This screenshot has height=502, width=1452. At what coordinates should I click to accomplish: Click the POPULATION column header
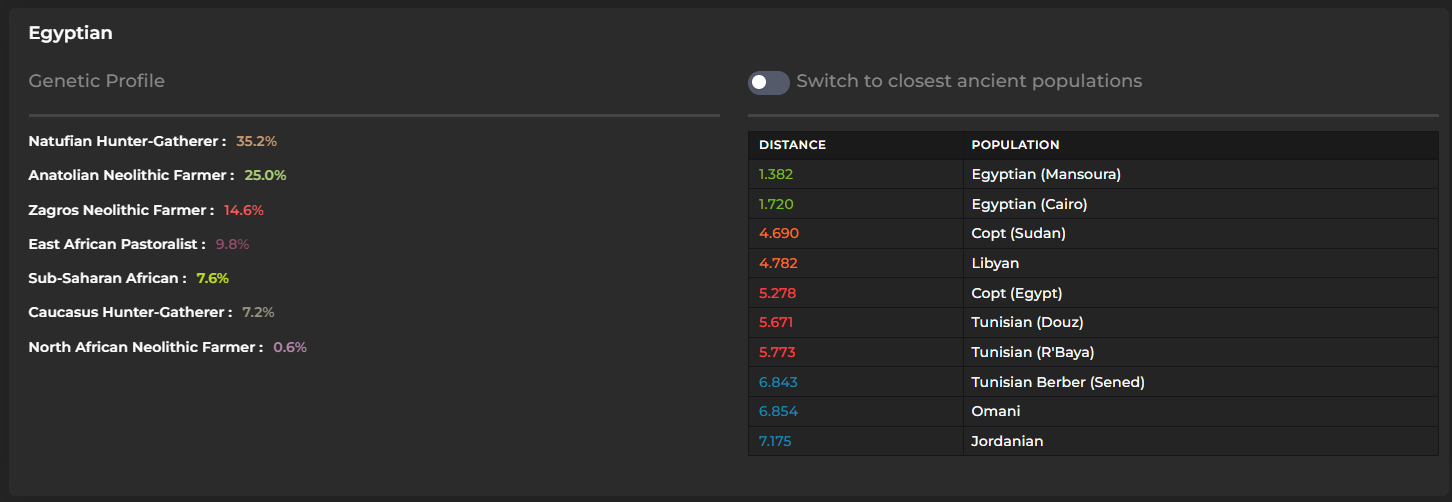coord(1015,145)
